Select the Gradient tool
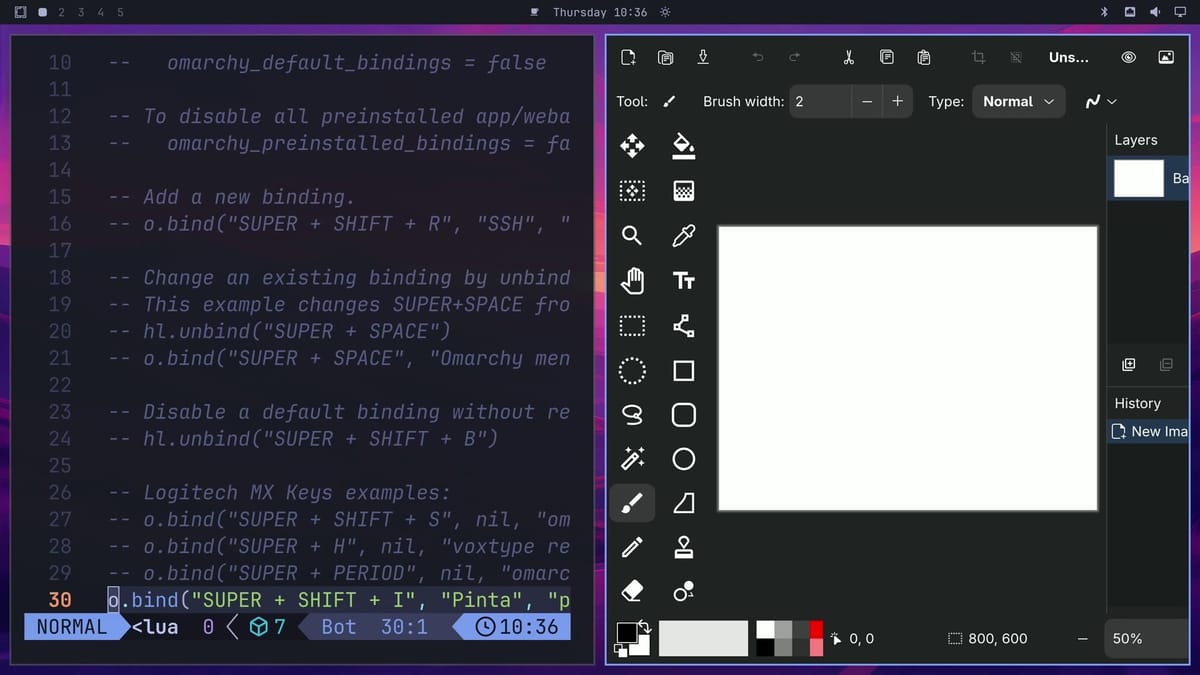 tap(684, 191)
